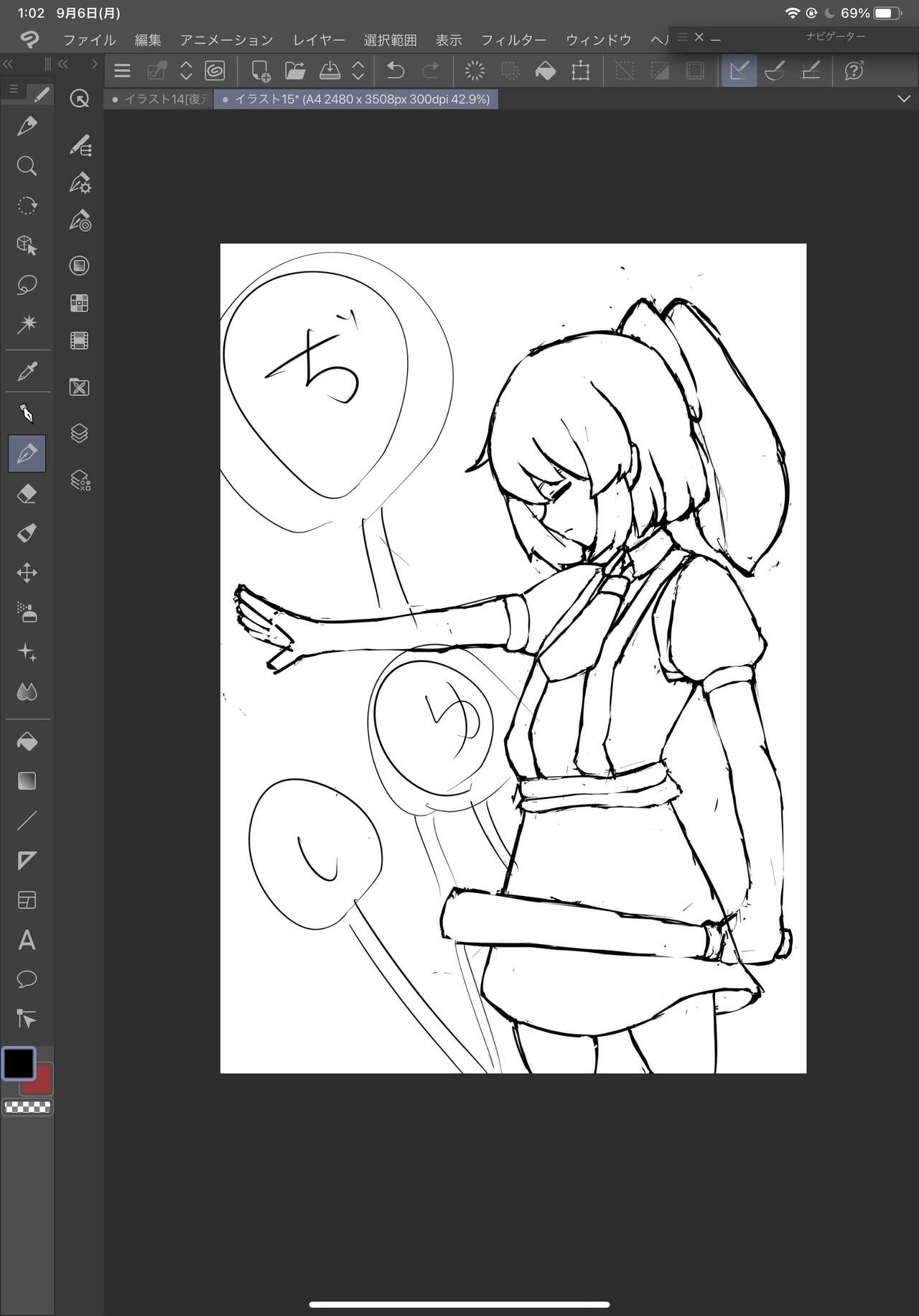Toggle snap to grid icon

tap(811, 70)
